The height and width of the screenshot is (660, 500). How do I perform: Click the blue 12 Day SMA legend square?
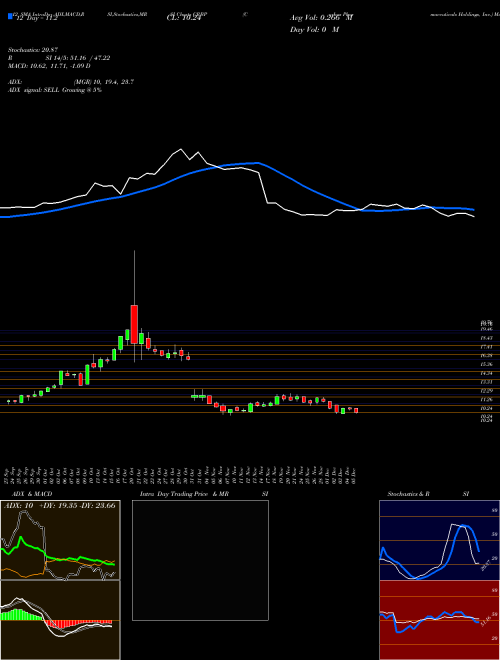10,16
